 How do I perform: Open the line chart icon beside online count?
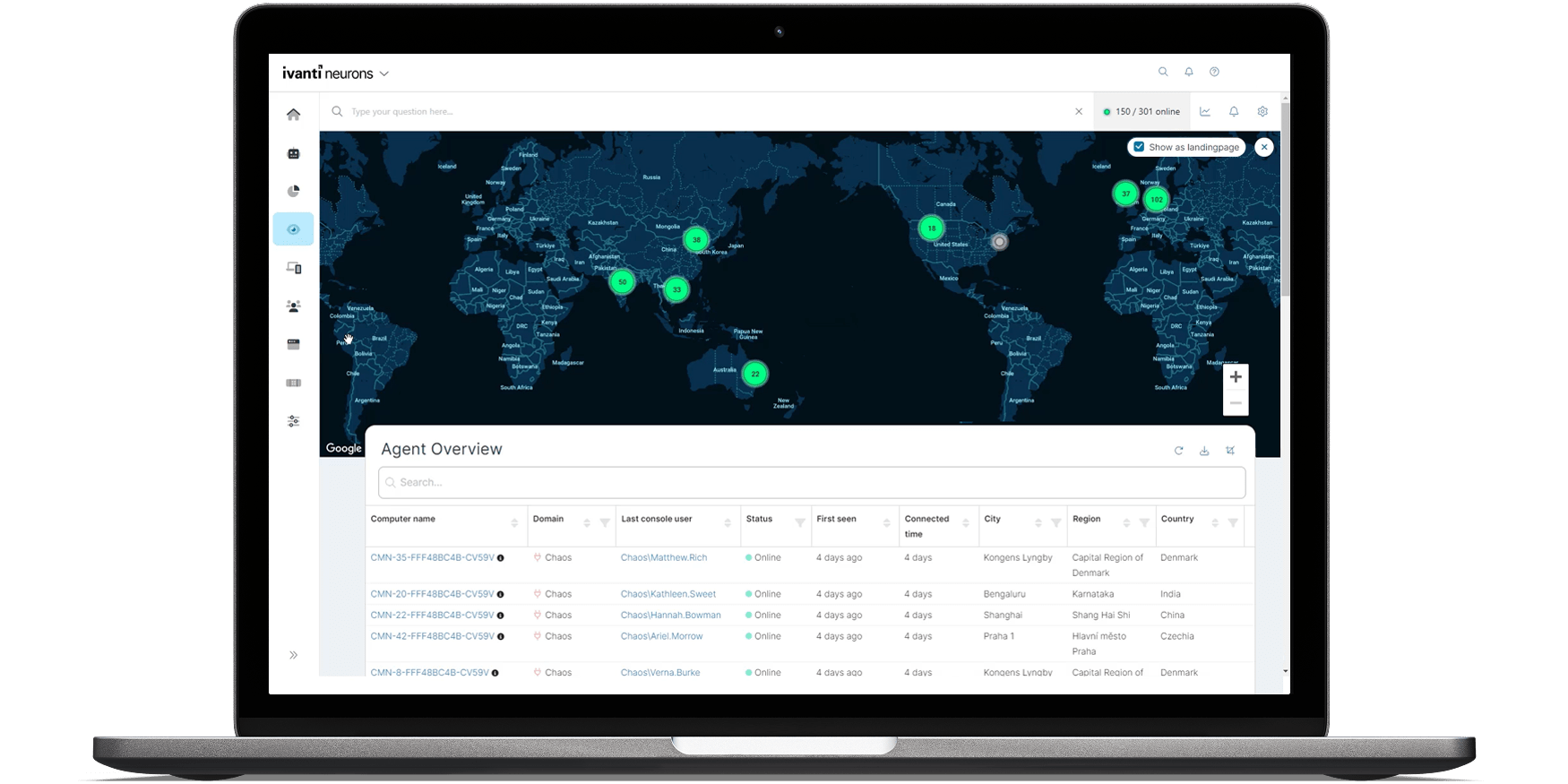1205,112
